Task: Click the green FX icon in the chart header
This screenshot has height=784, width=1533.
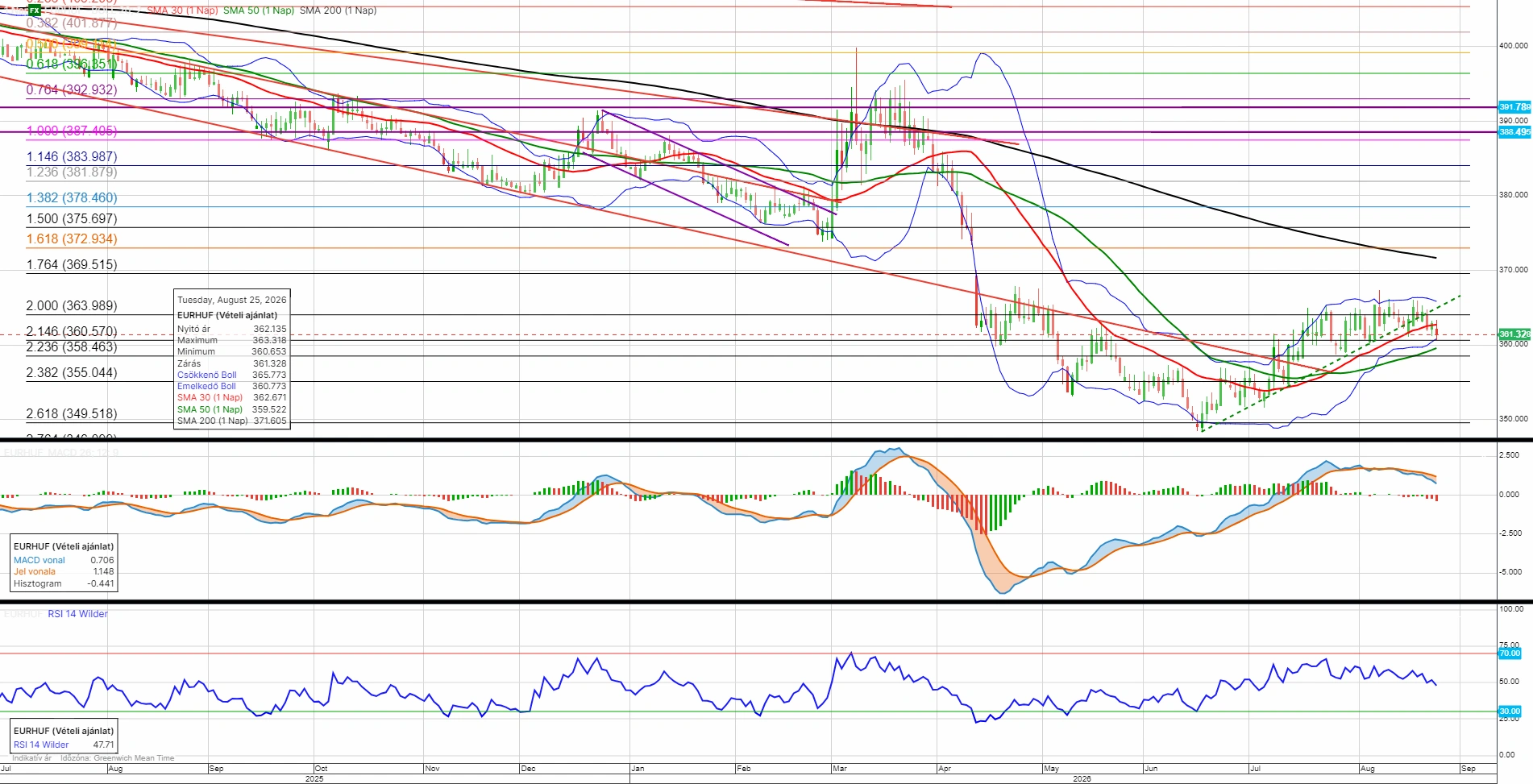Action: tap(35, 10)
